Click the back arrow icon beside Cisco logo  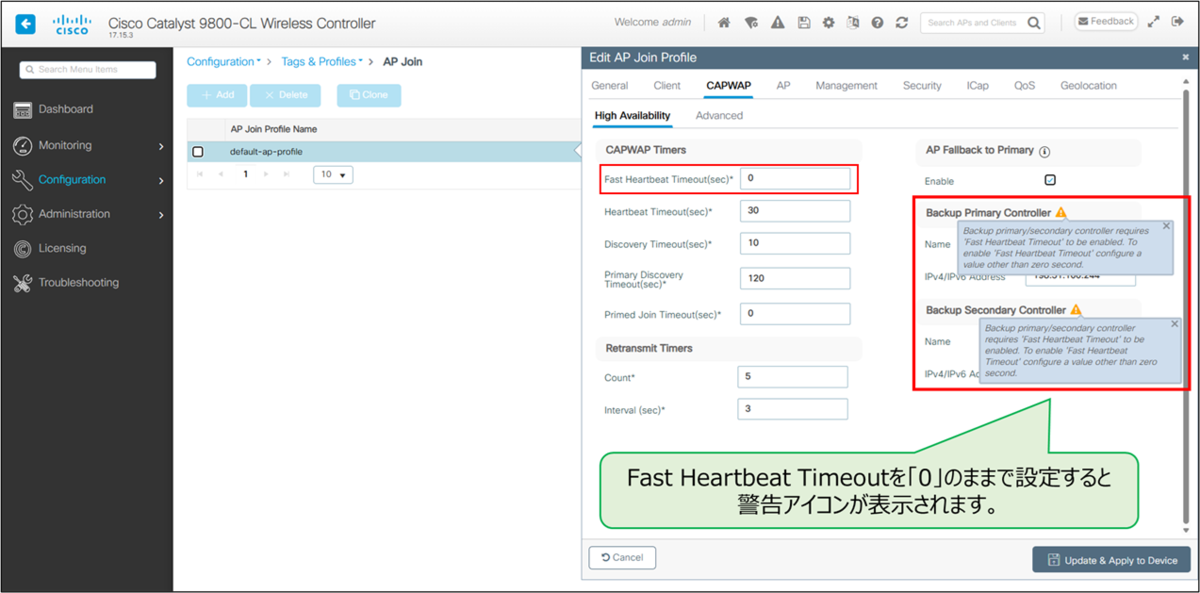(x=26, y=22)
